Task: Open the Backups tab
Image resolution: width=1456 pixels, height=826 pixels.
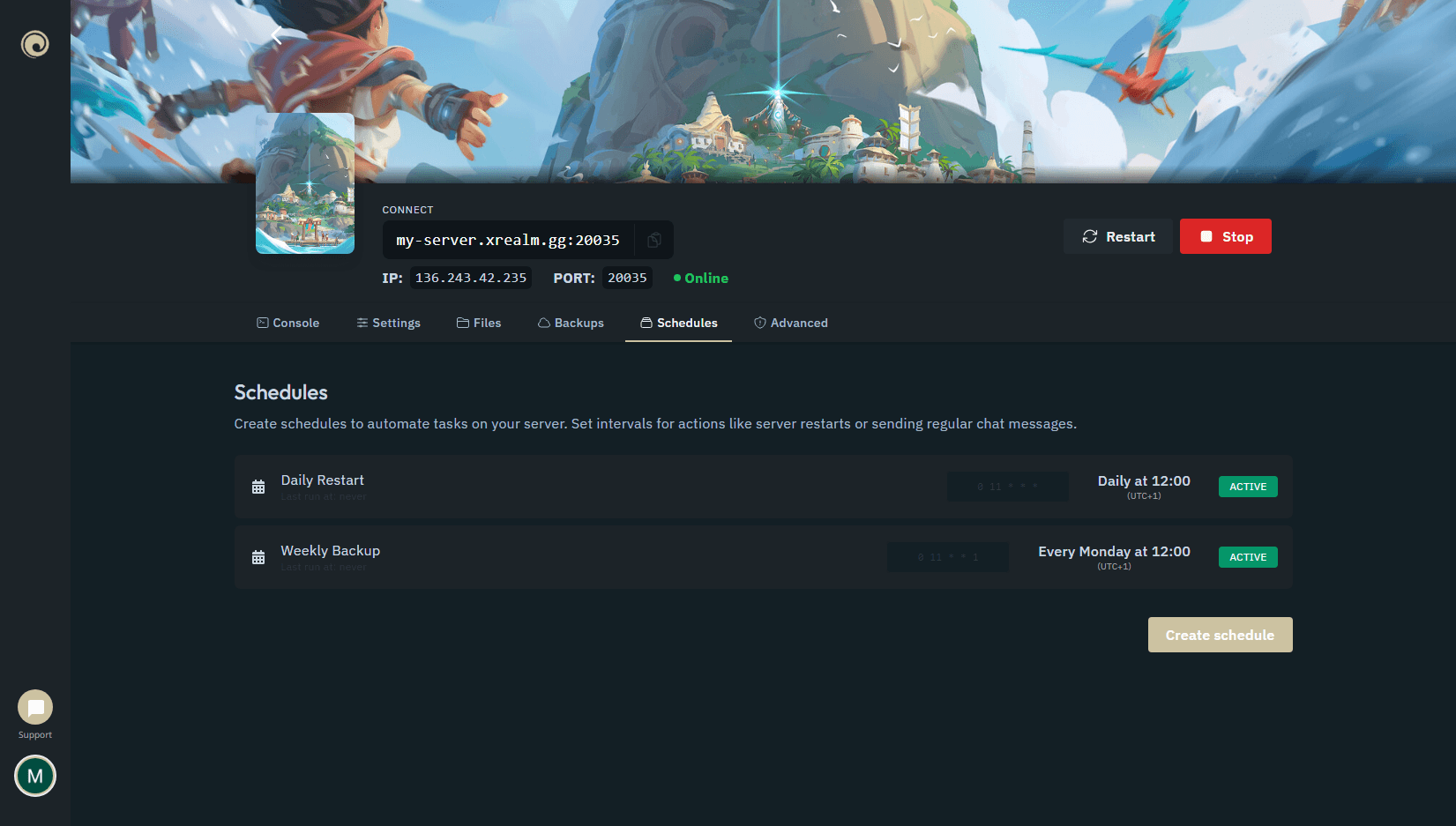Action: point(571,323)
